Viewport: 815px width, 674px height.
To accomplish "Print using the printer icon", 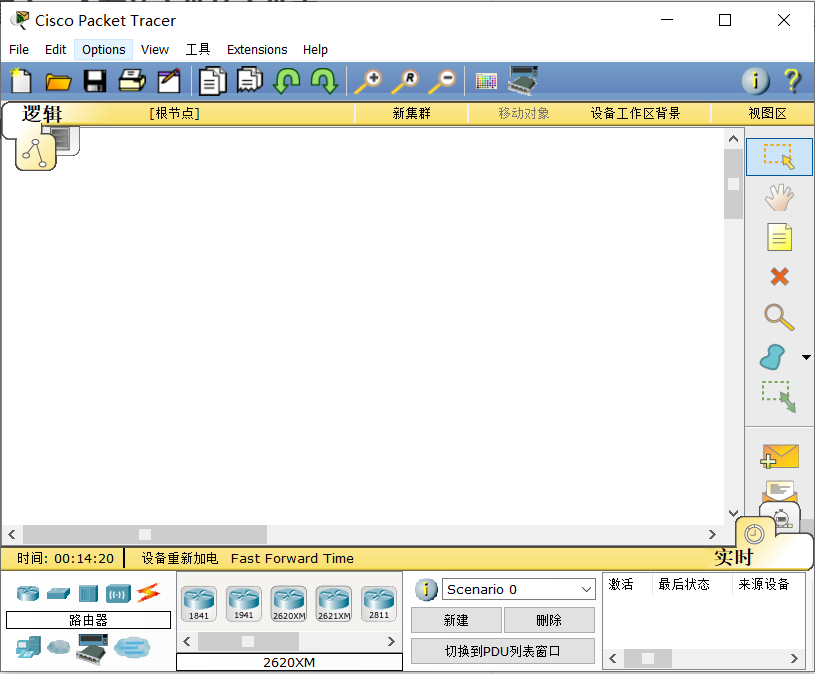I will [x=132, y=81].
